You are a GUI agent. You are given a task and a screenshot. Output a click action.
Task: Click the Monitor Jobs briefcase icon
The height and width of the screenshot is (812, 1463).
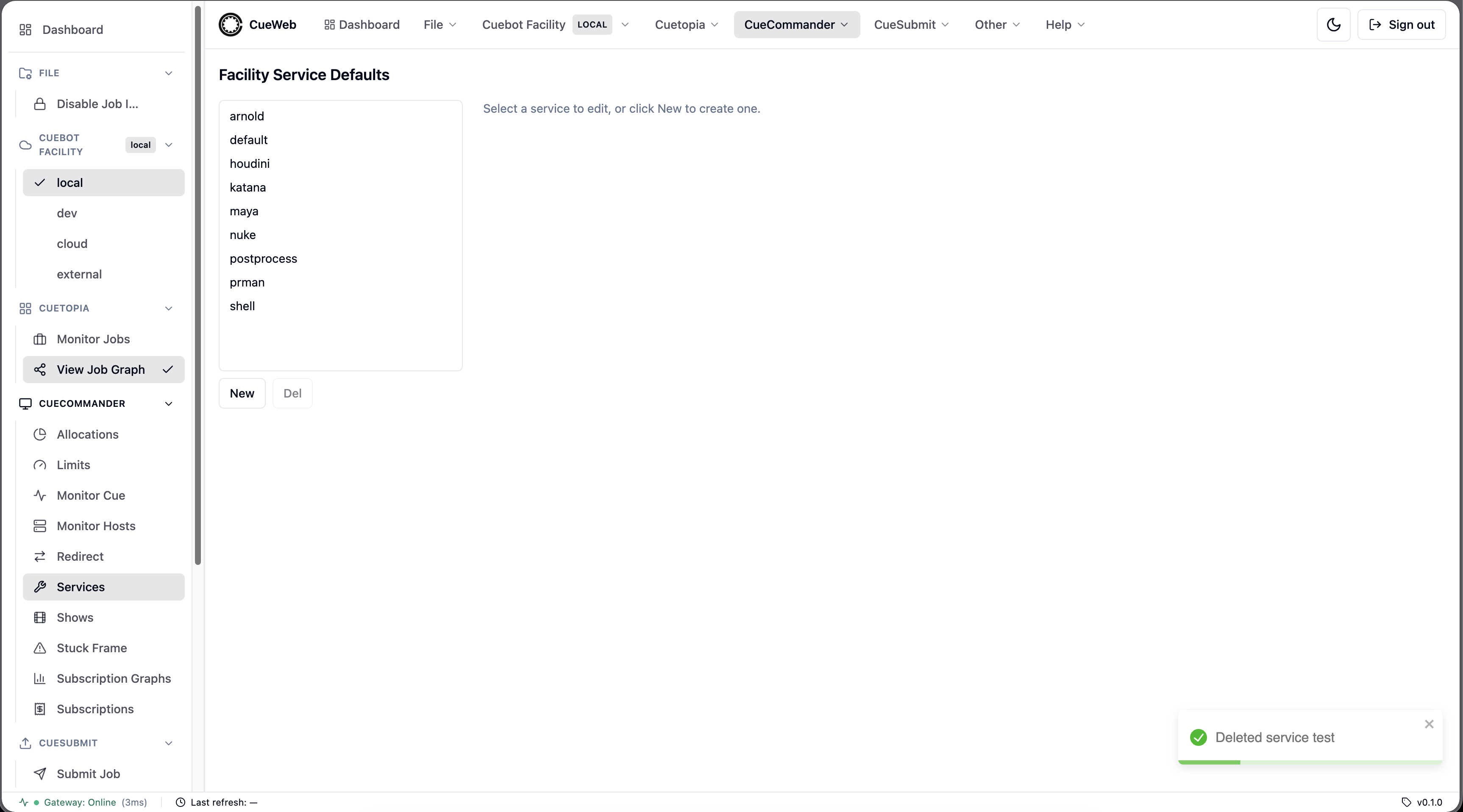click(x=40, y=339)
